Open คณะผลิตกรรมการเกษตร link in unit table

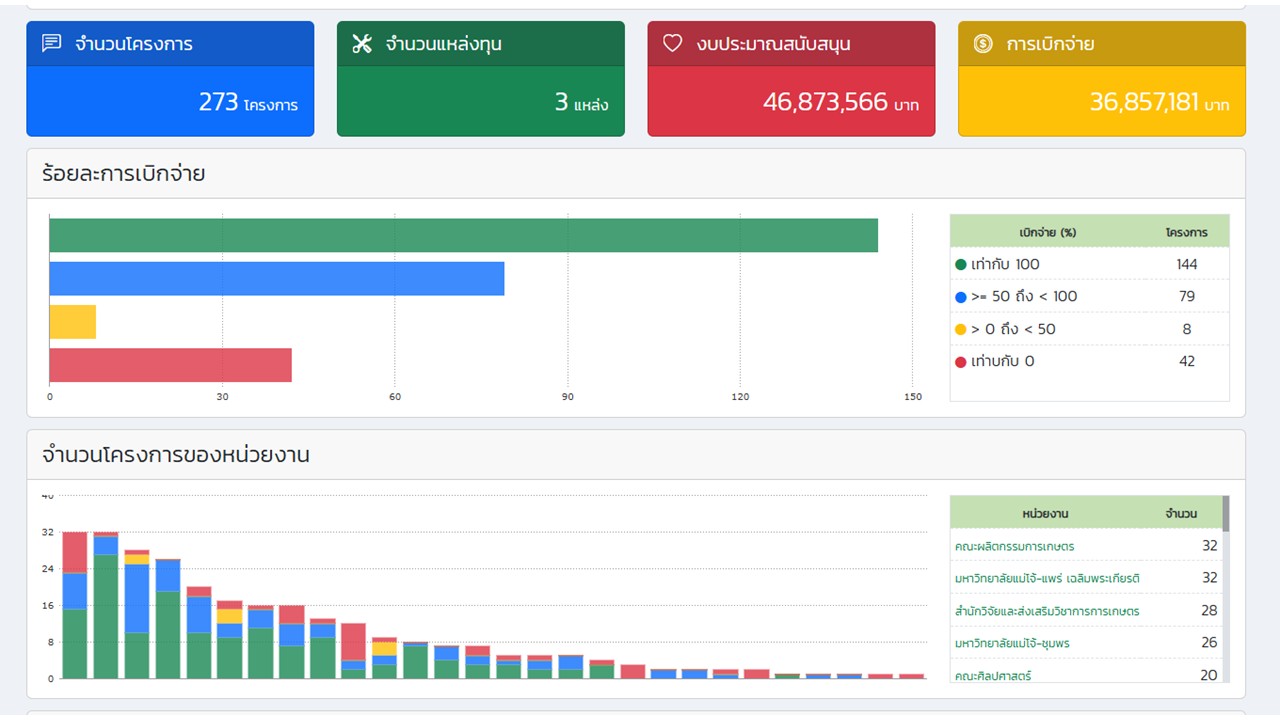click(1014, 547)
